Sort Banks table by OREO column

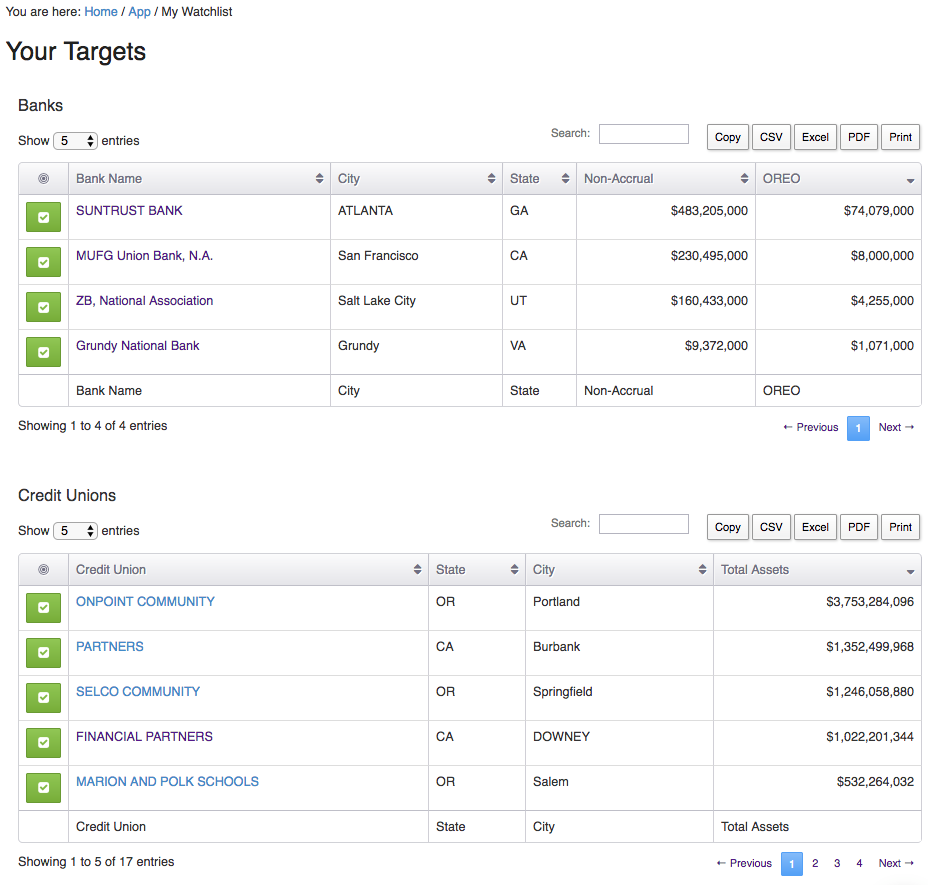click(x=838, y=179)
